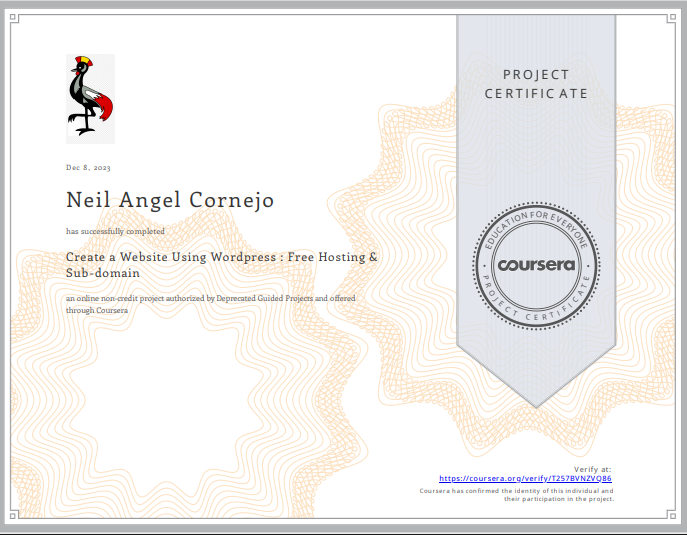Click the round Coursera seal emblem
Viewport: 687px width, 535px height.
(x=535, y=265)
